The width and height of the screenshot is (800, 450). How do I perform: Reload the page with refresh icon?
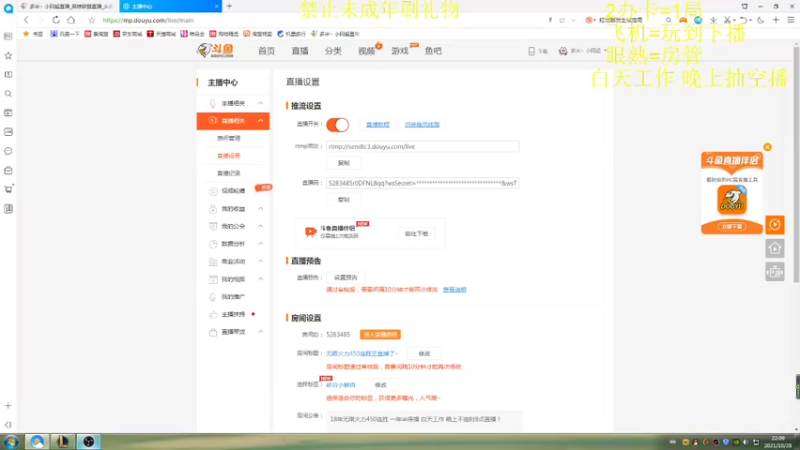coord(56,20)
